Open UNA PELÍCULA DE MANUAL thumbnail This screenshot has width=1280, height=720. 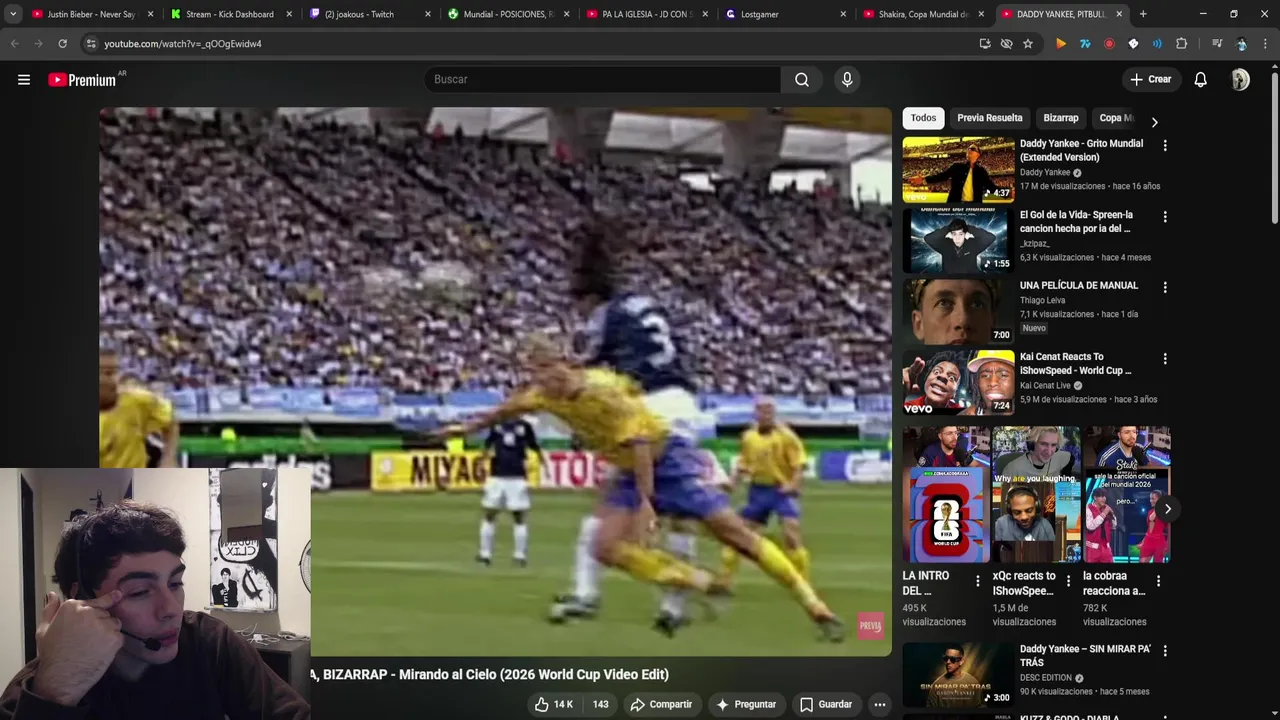pyautogui.click(x=958, y=312)
